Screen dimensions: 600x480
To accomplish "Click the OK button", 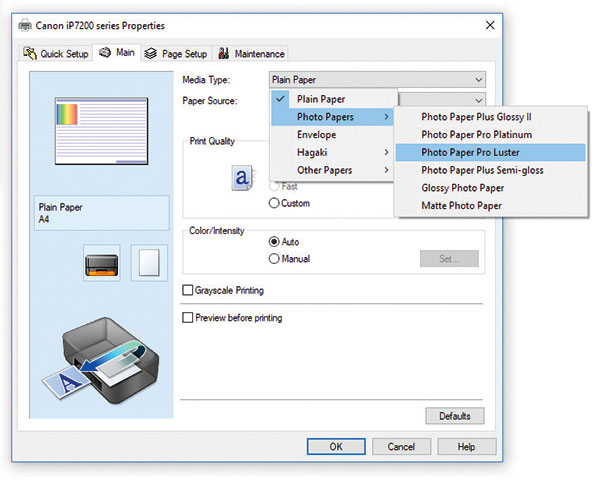I will pyautogui.click(x=336, y=447).
